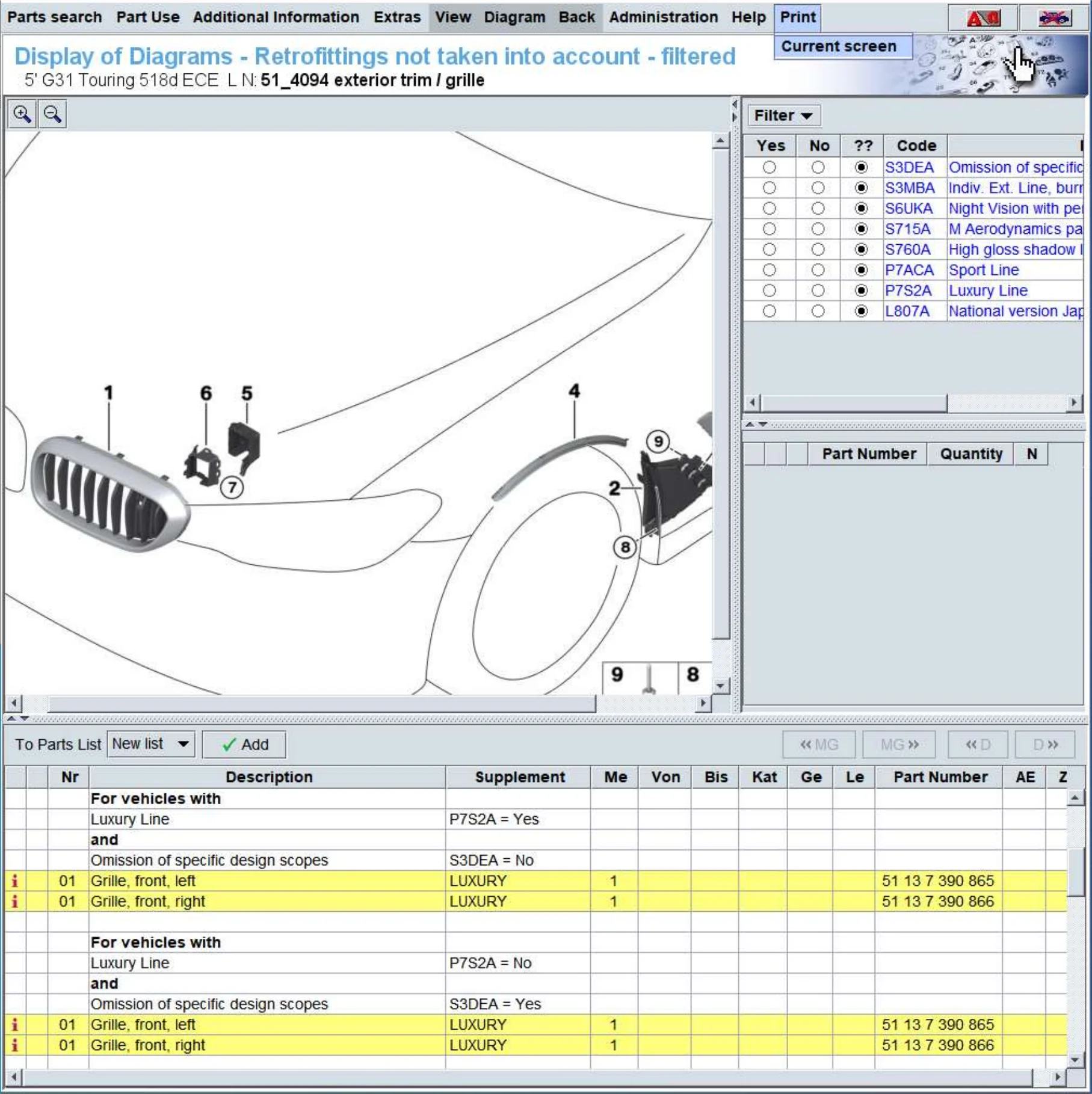Click circled callout 7 in the diagram
Screen dimensions: 1092x1094
pyautogui.click(x=232, y=487)
